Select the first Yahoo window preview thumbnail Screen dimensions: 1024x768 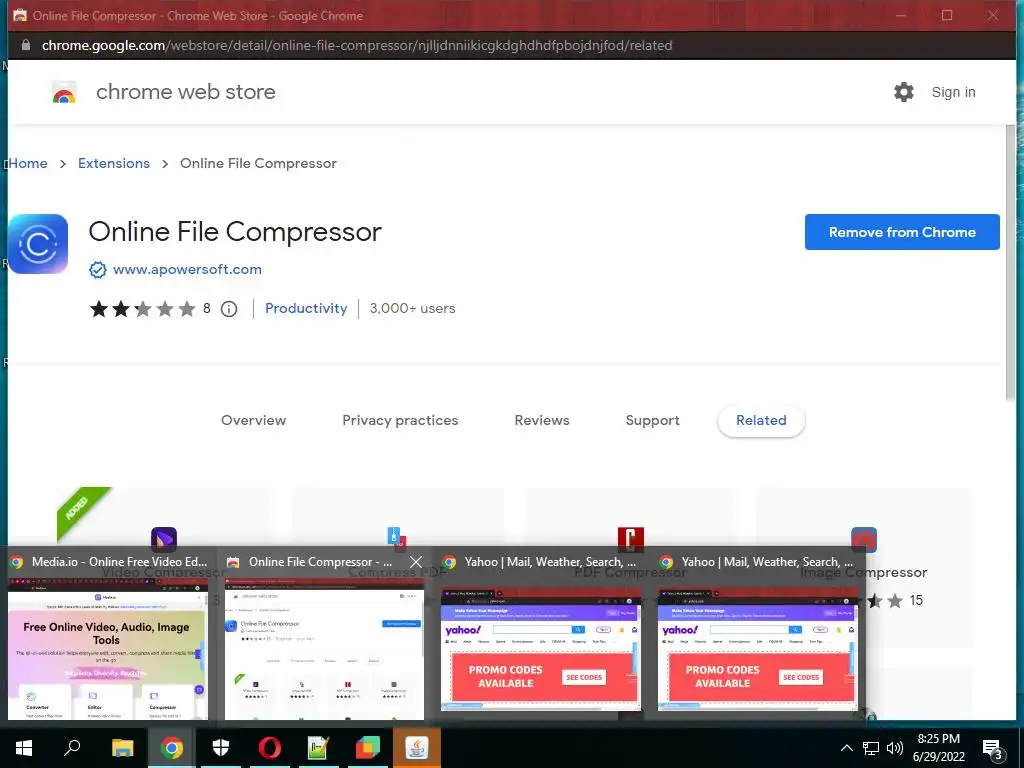pyautogui.click(x=541, y=648)
